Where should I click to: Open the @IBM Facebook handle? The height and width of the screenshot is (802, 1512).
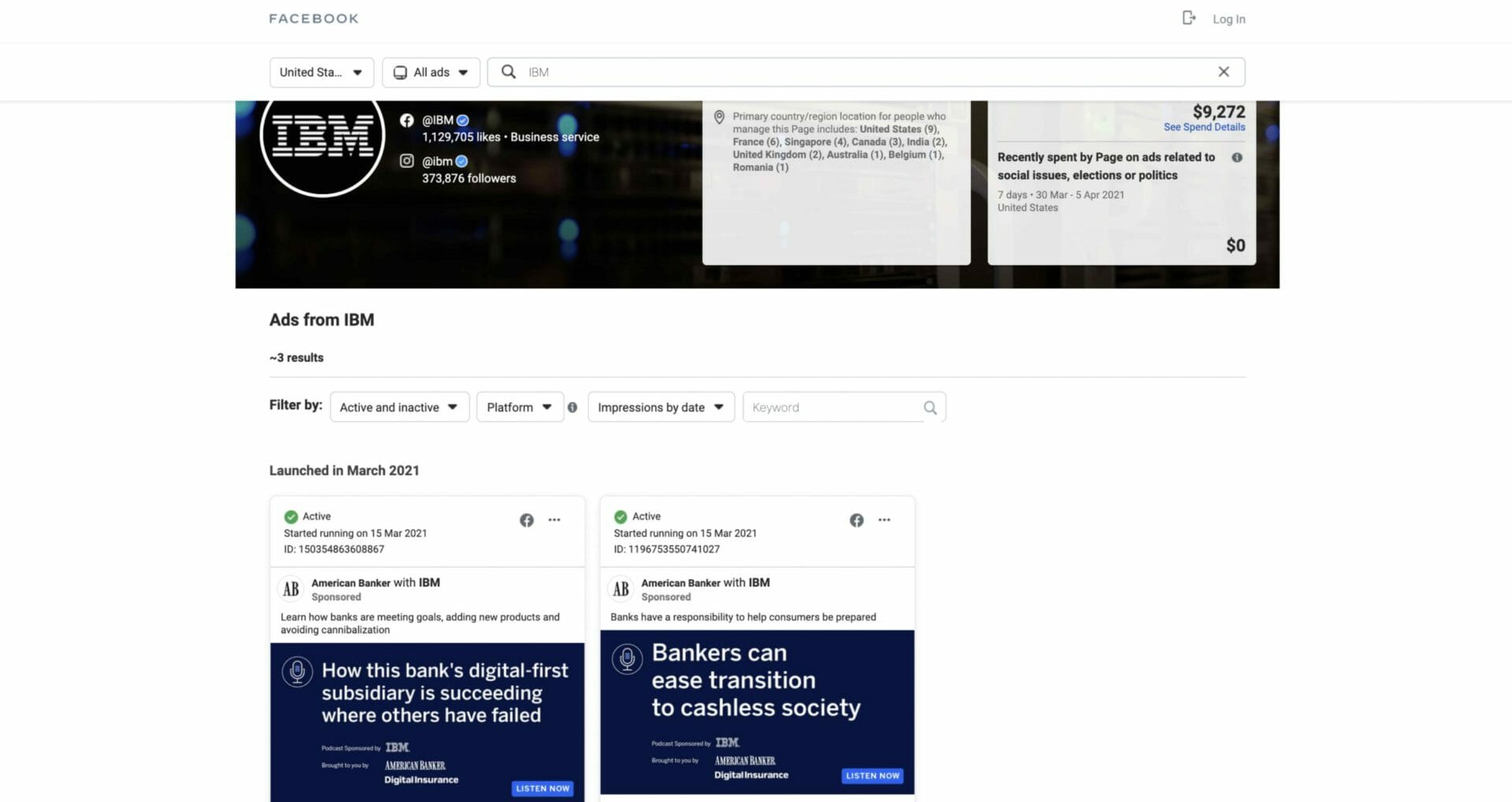coord(438,120)
